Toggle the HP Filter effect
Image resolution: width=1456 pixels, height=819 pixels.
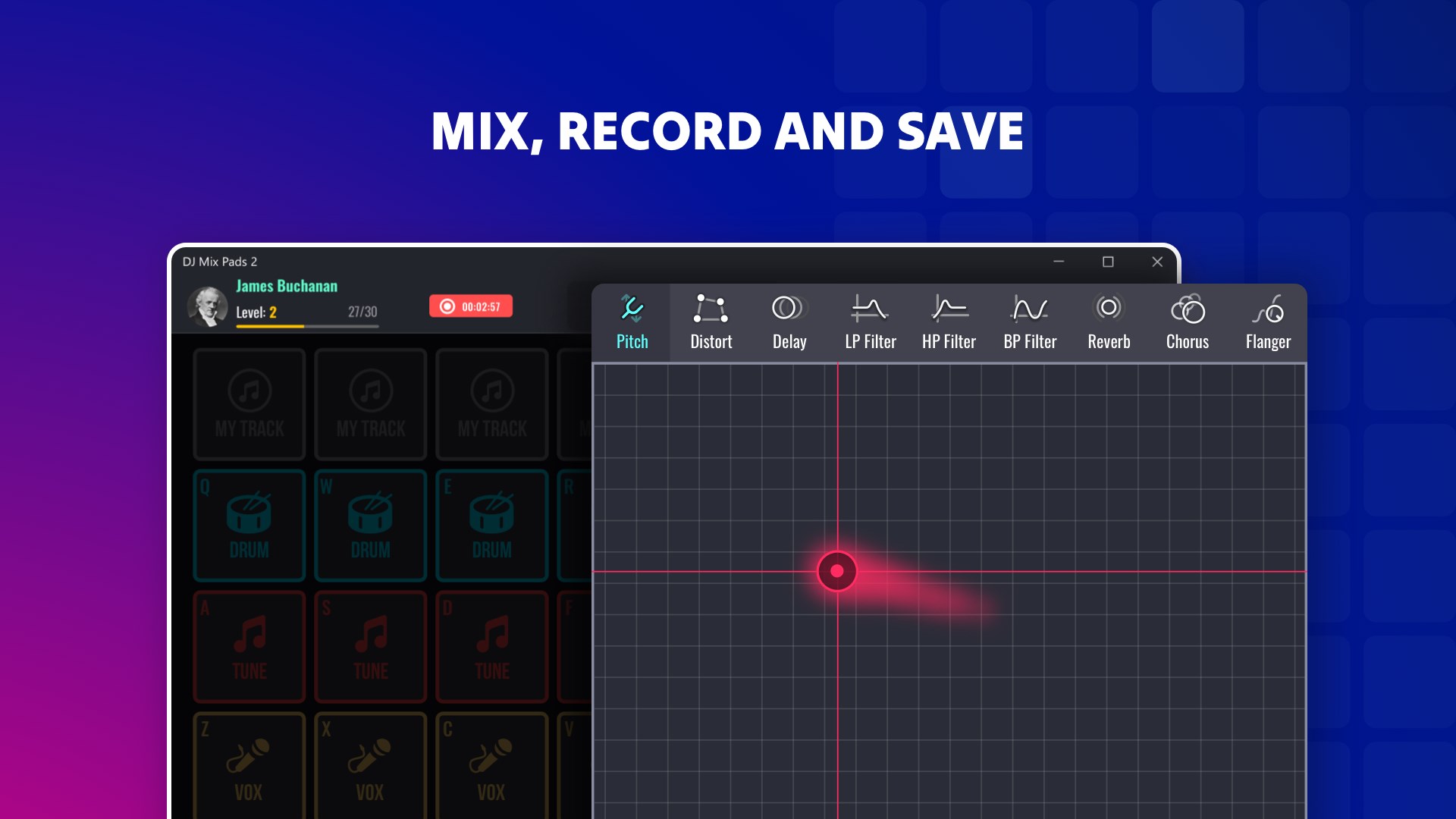[x=947, y=319]
